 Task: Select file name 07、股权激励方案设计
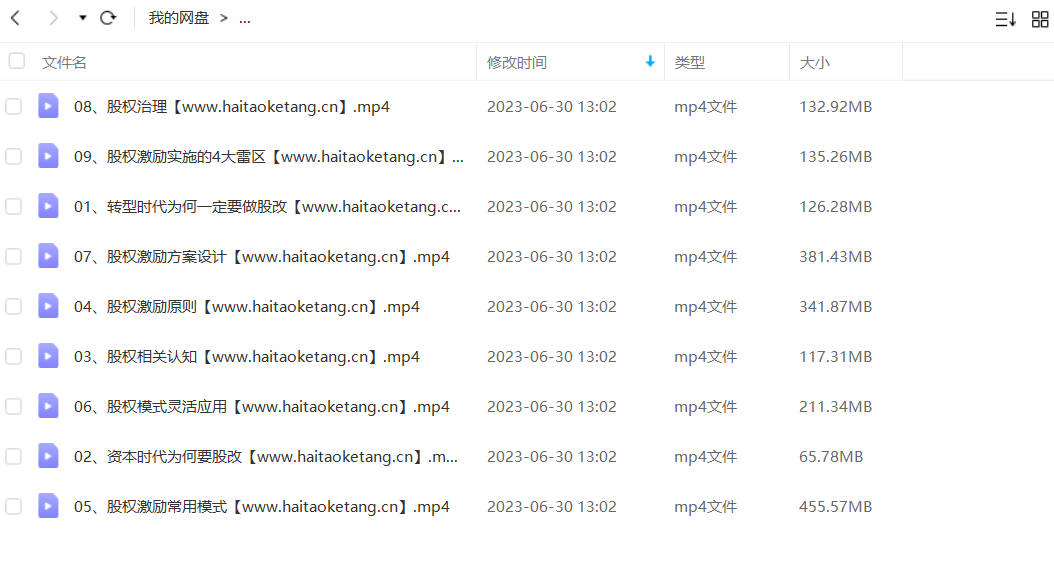261,256
